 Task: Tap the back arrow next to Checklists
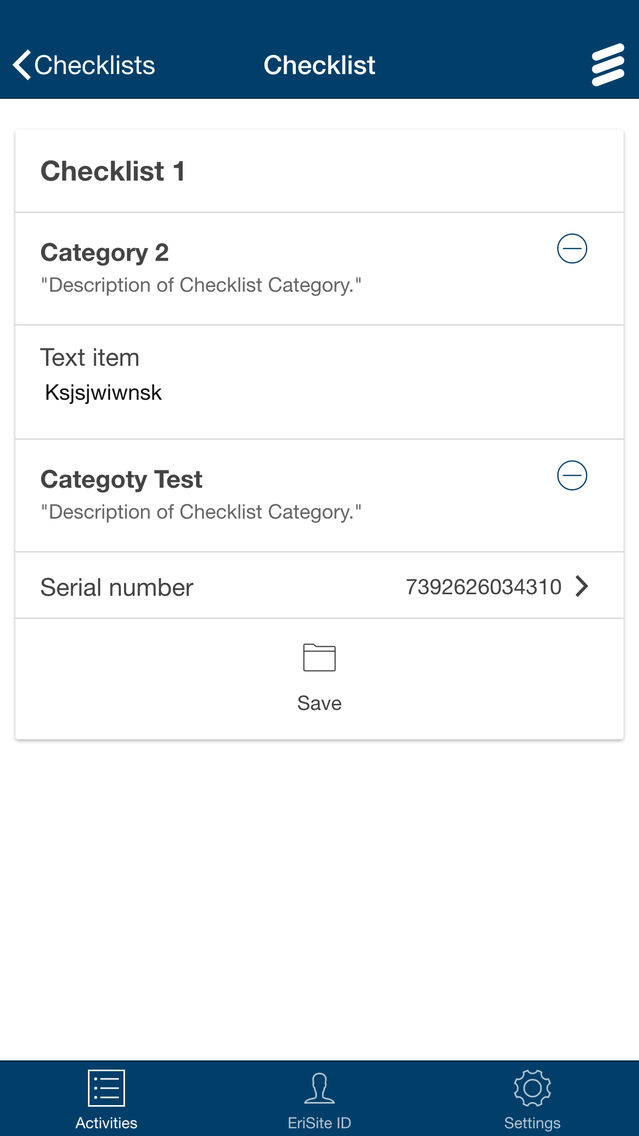[x=22, y=65]
